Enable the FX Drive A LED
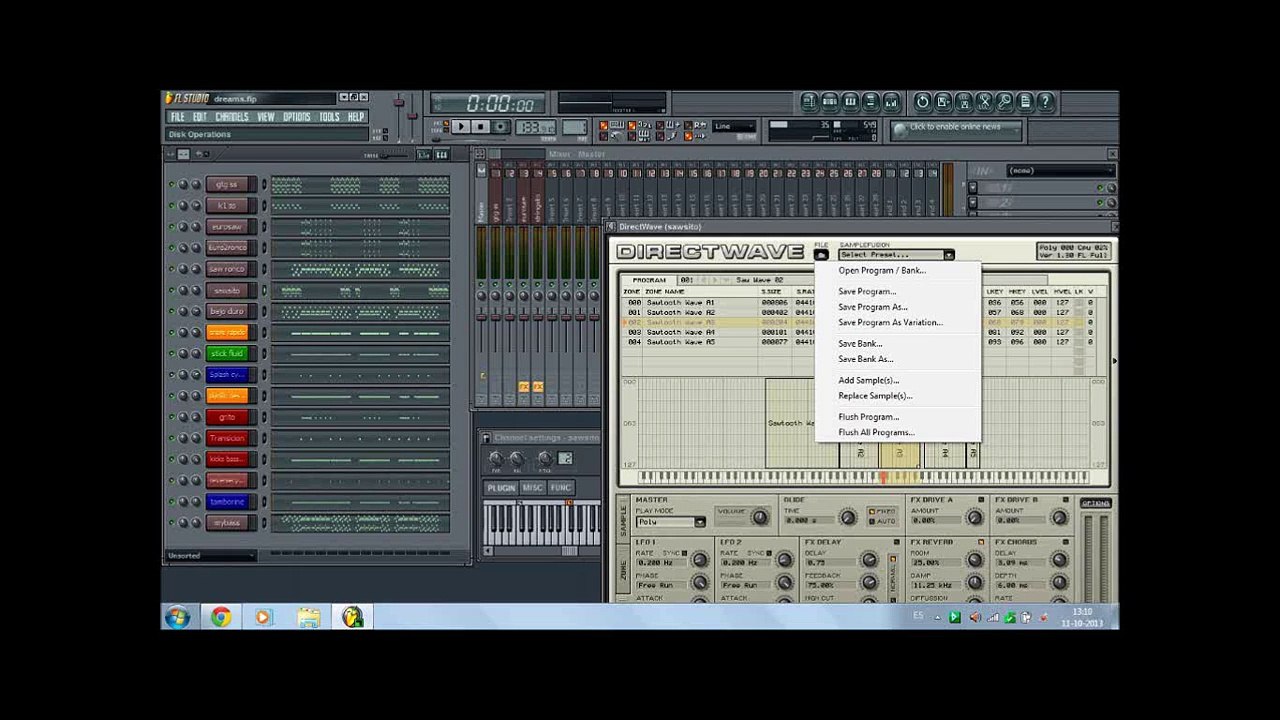1280x720 pixels. pyautogui.click(x=981, y=499)
